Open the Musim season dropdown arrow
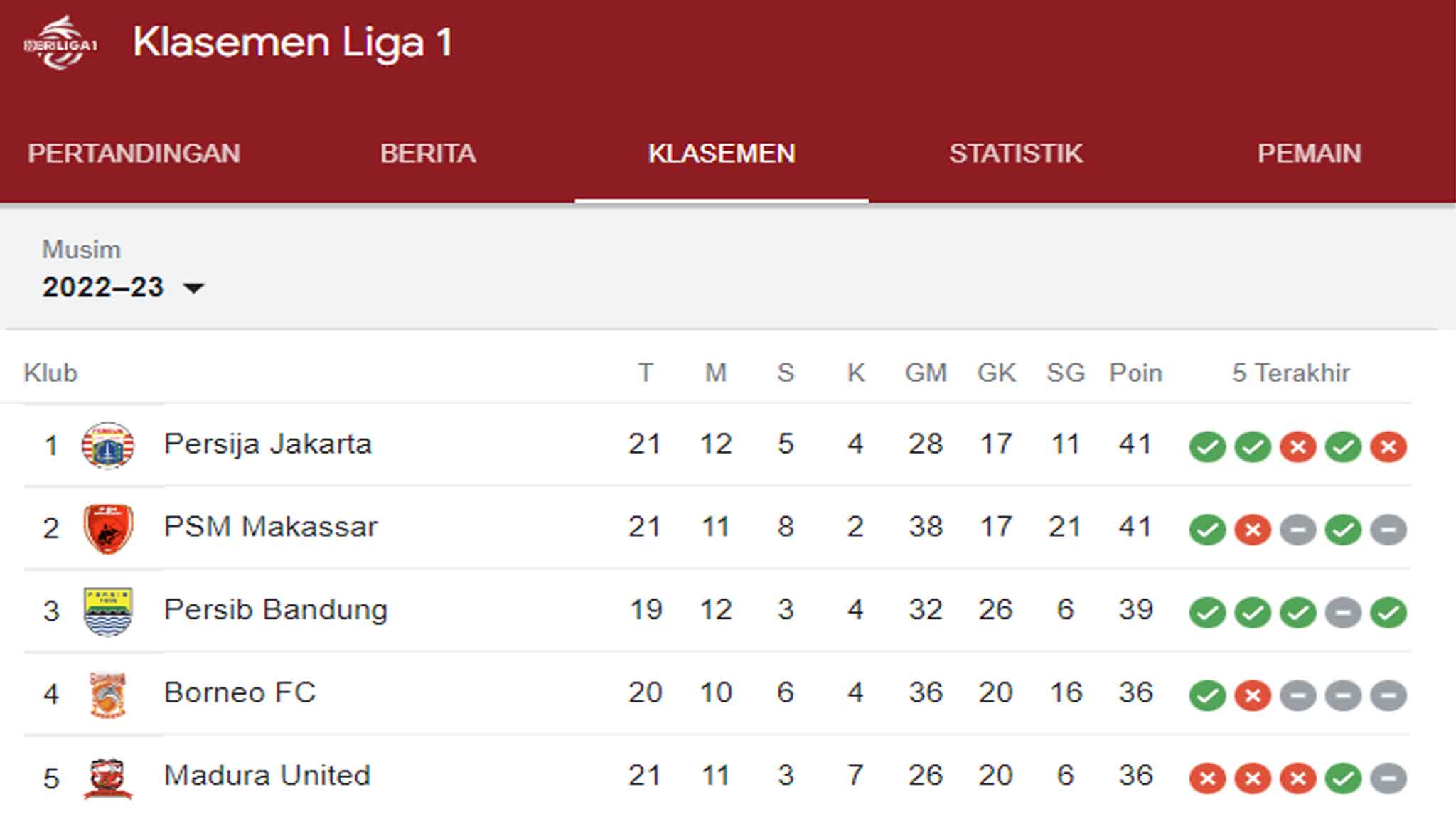The height and width of the screenshot is (819, 1456). coord(193,288)
